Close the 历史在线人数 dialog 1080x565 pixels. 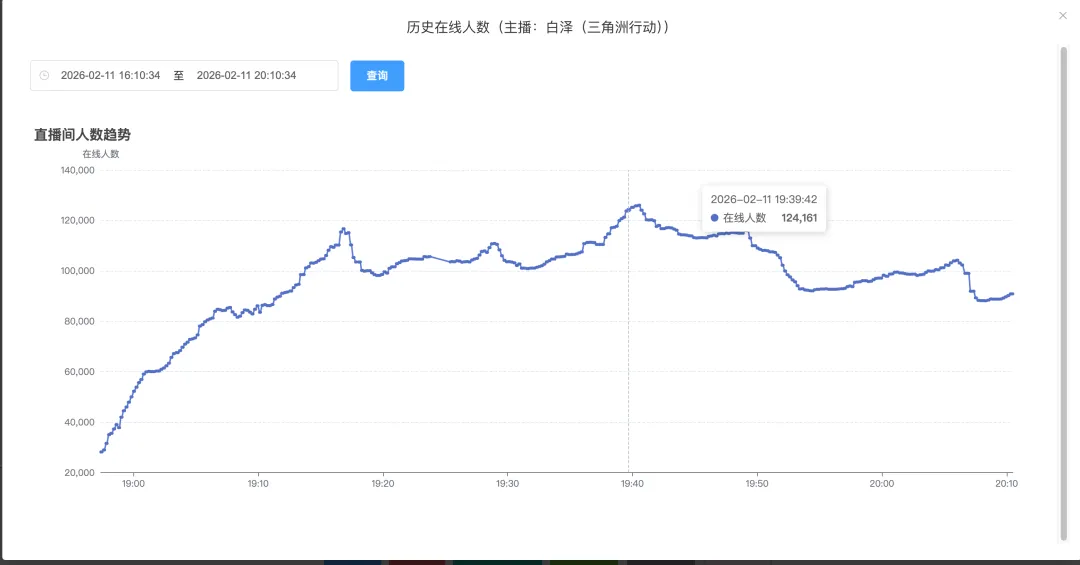1063,15
